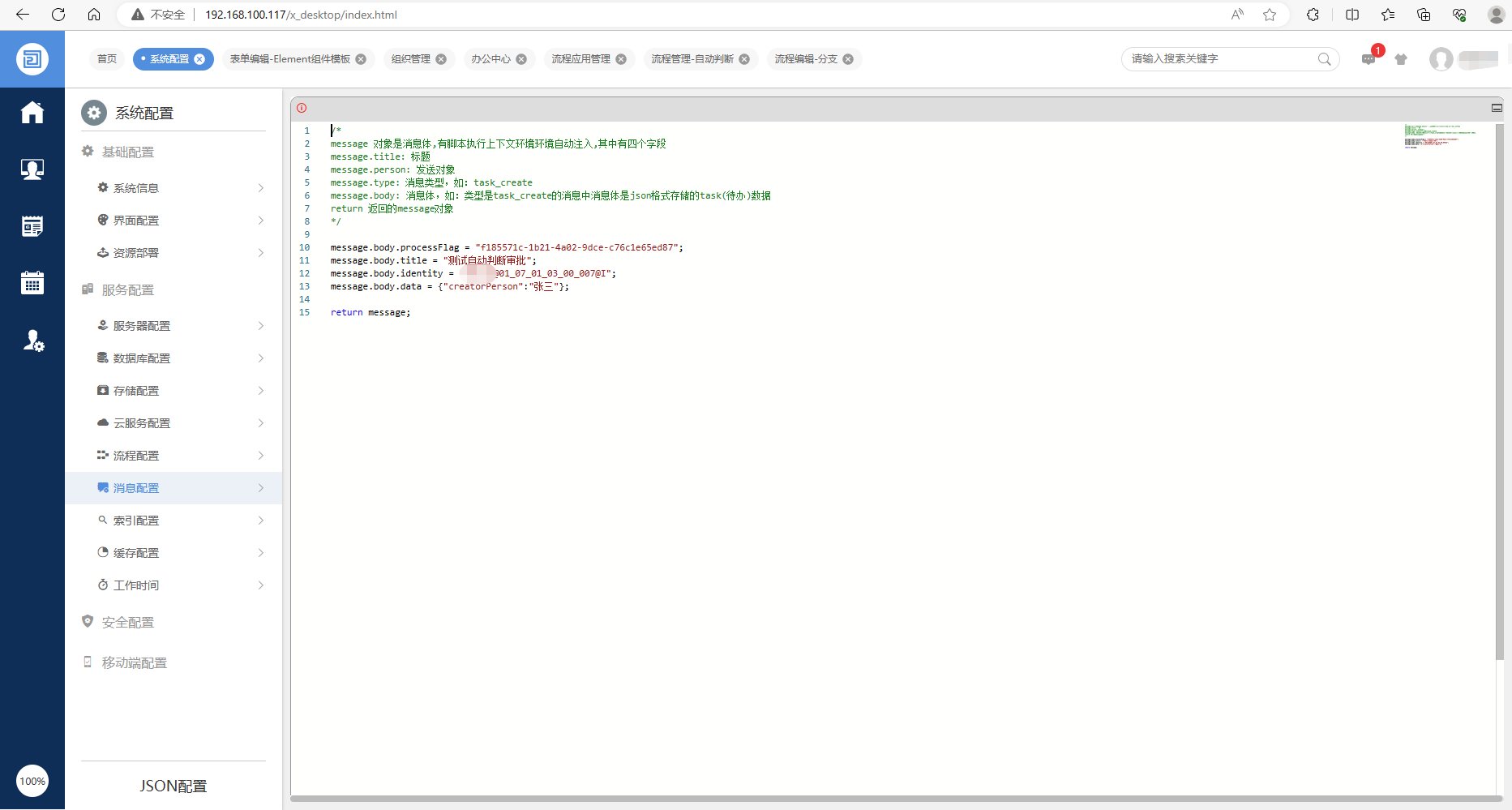Click the search magnifier icon
This screenshot has width=1512, height=810.
pos(1325,59)
